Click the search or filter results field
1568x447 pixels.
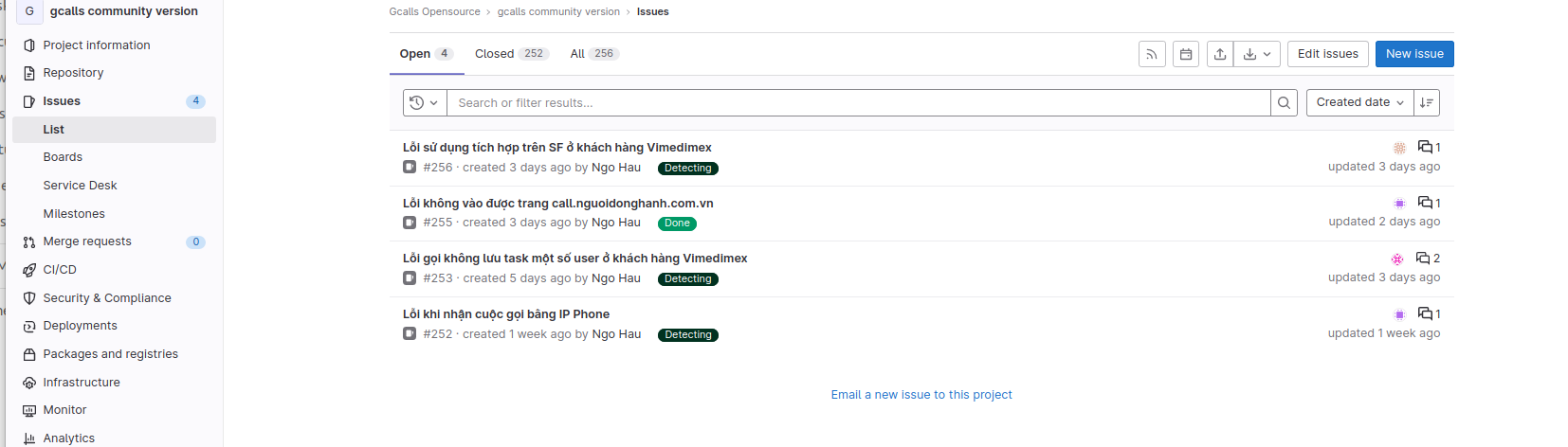[858, 103]
